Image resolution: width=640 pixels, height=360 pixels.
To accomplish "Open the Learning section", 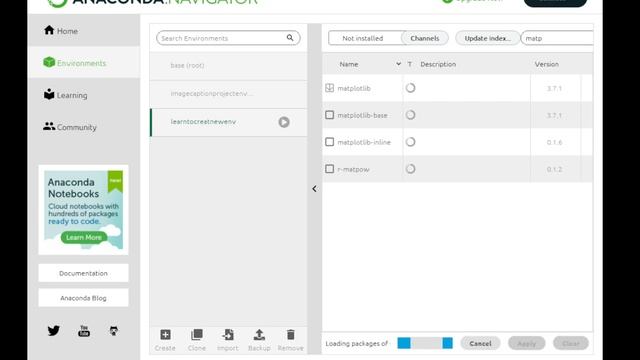I will pos(84,95).
